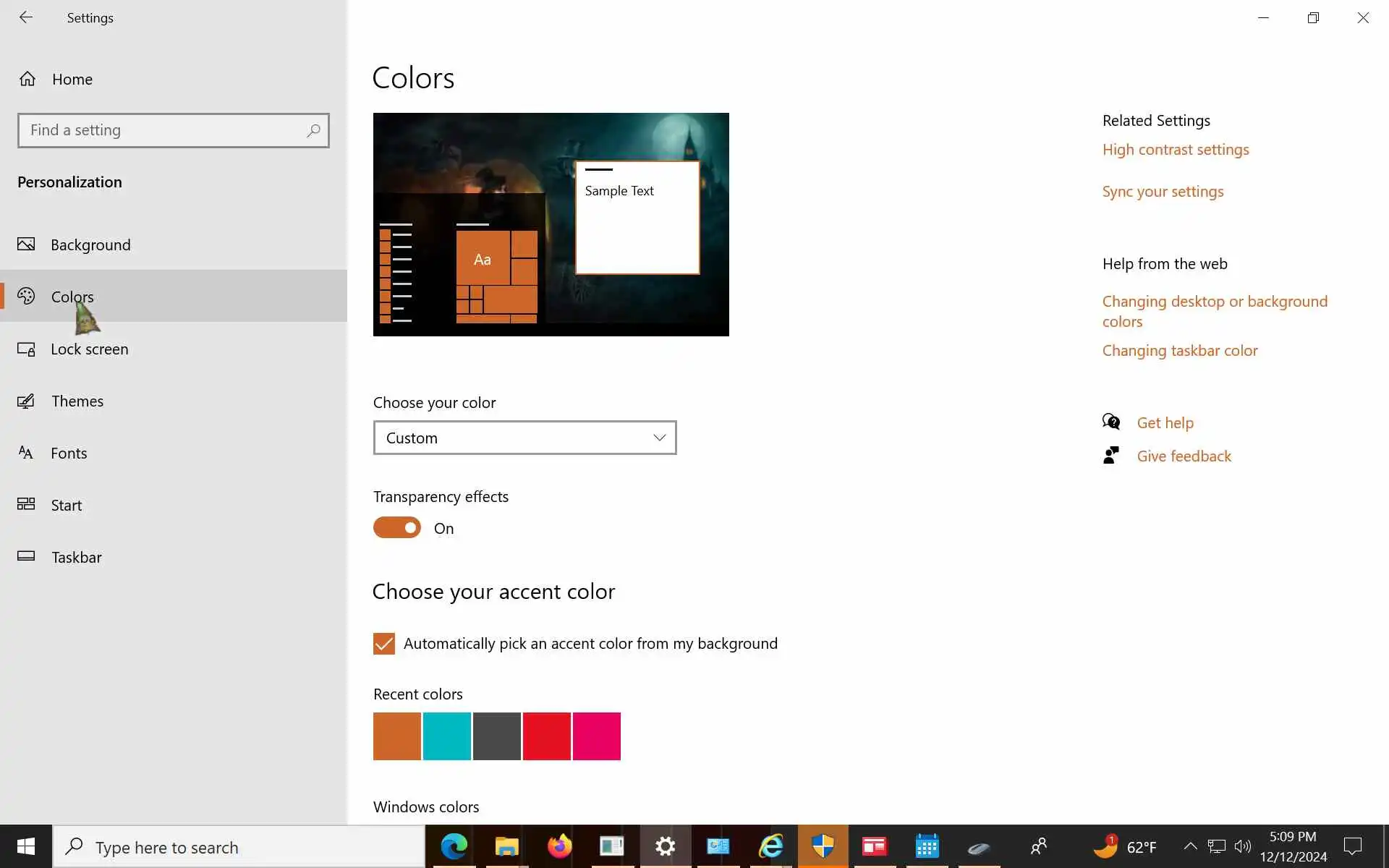Screen dimensions: 1389x868
Task: Click the Lock screen sidebar icon
Action: (x=26, y=349)
